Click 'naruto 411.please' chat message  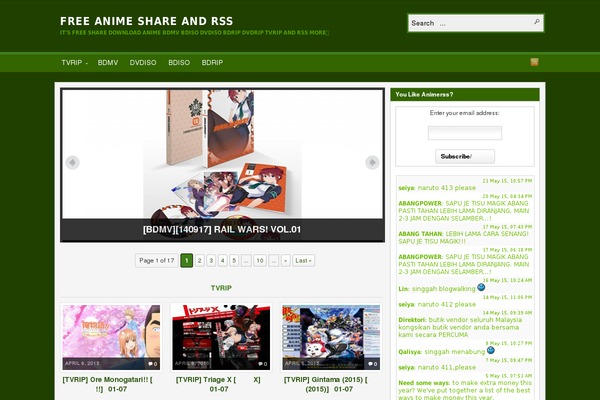coord(447,367)
